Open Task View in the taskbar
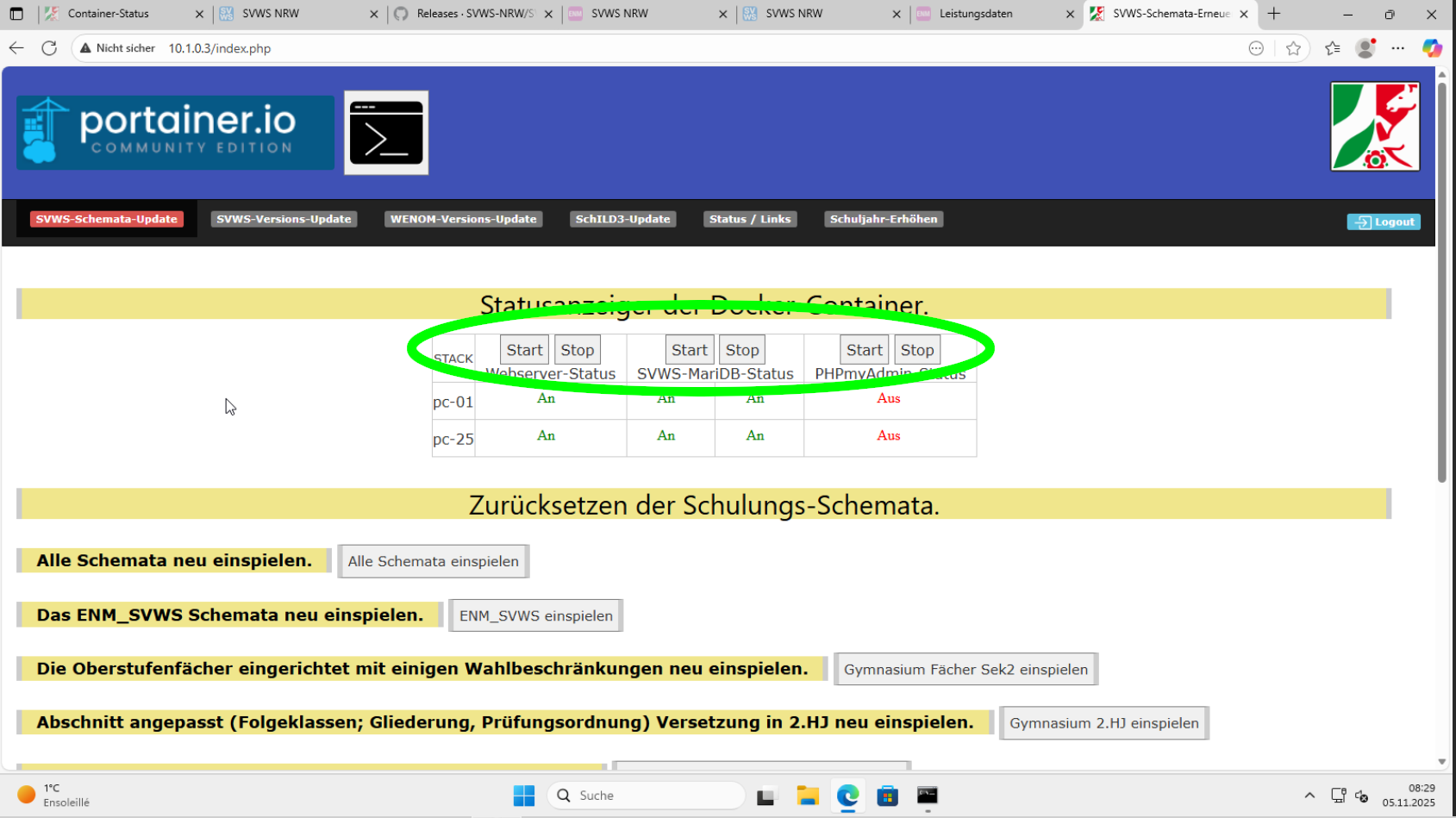Screen dimensions: 1456x818 [766, 796]
